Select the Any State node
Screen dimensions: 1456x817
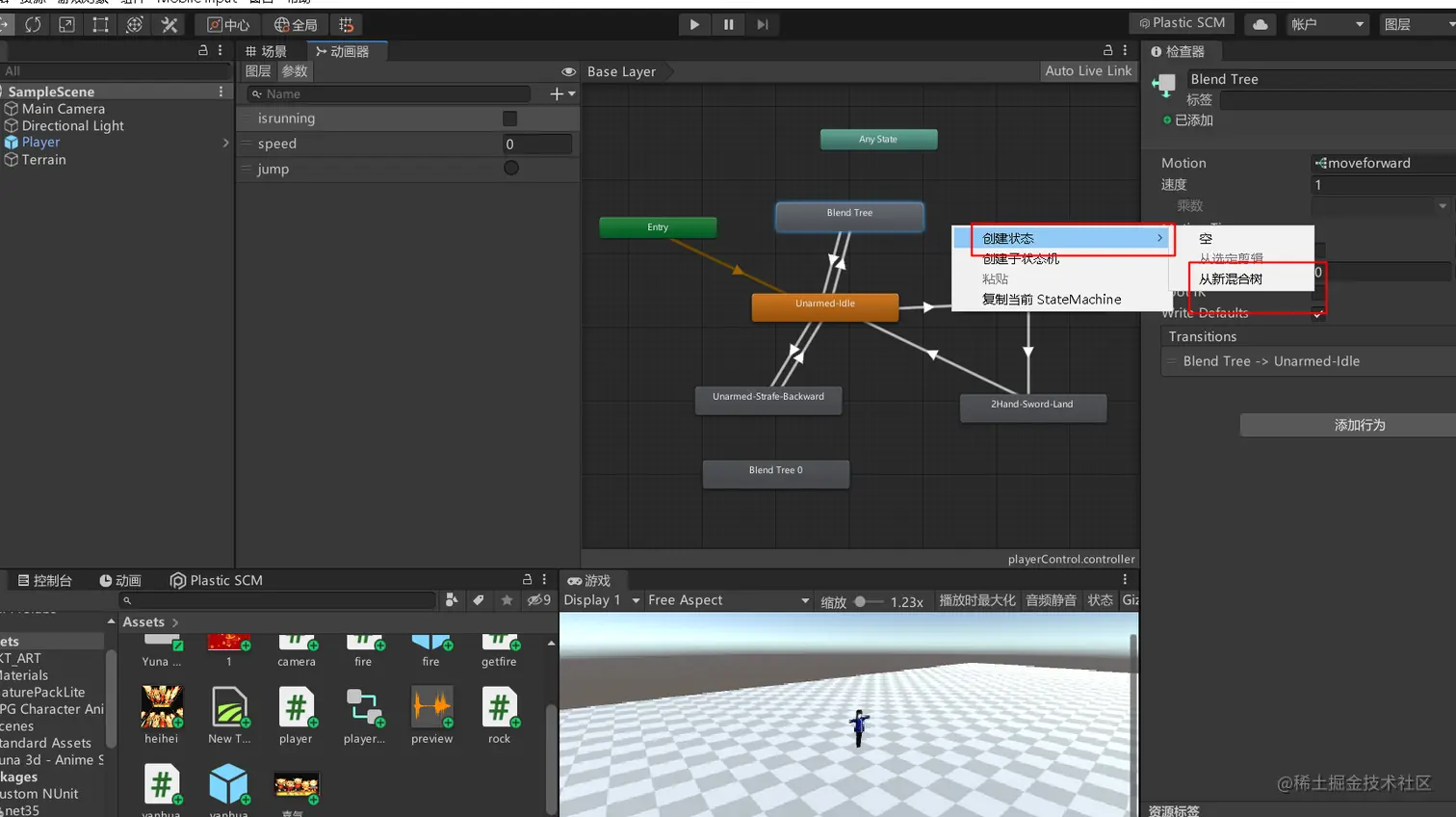pos(878,140)
